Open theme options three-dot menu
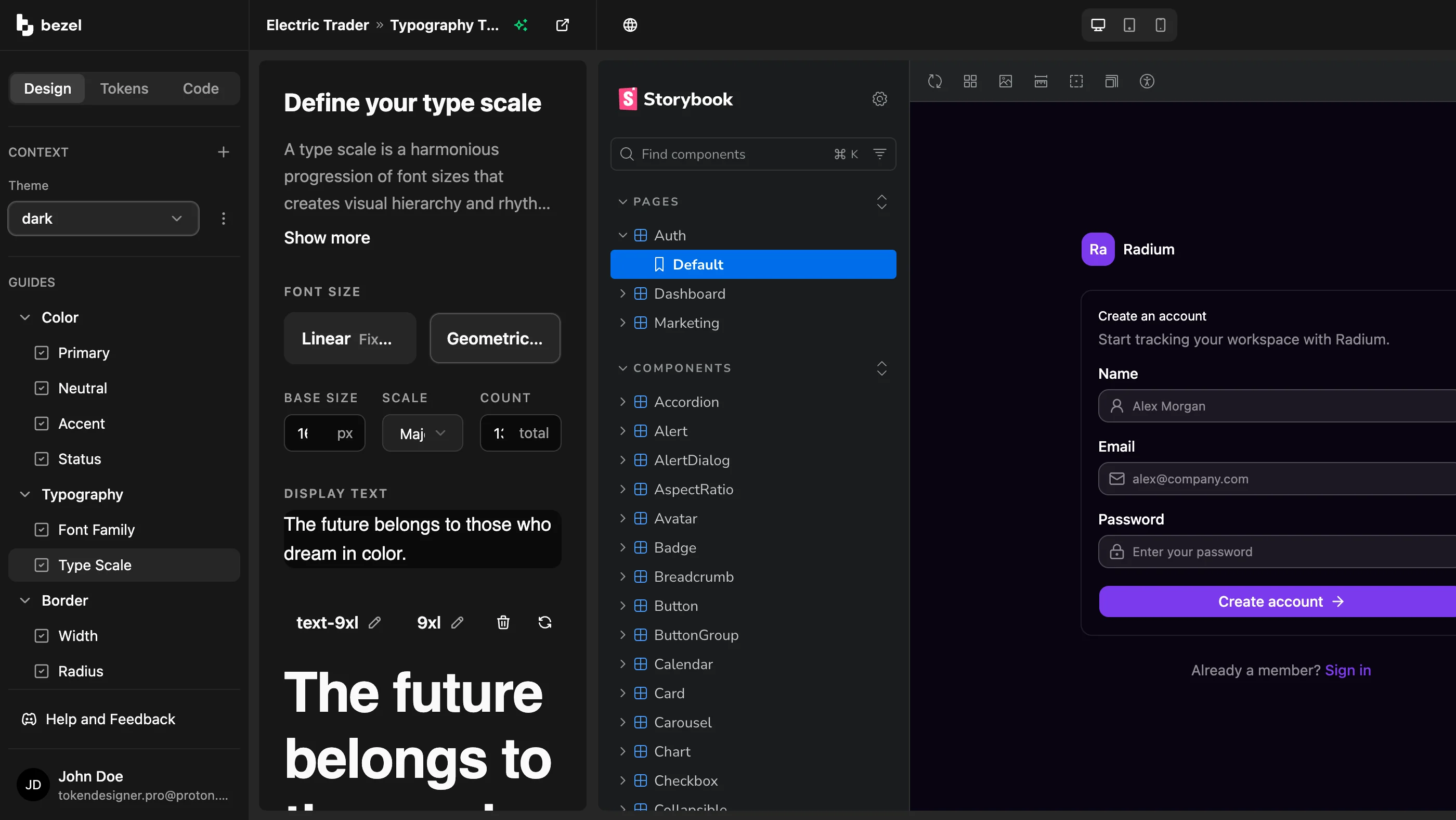Screen dimensions: 1456x820 point(223,219)
